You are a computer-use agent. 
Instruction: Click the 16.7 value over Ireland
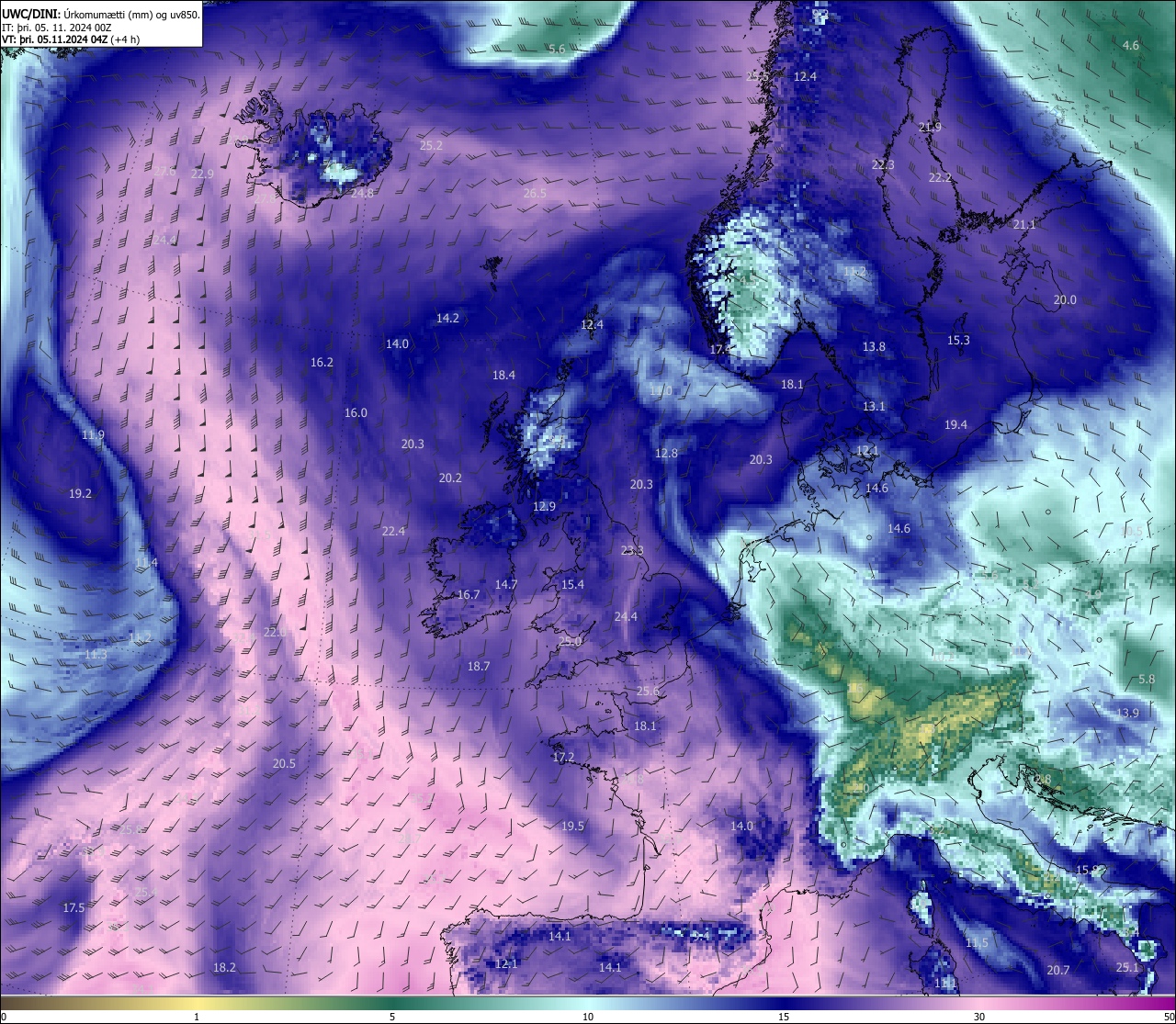coord(469,594)
